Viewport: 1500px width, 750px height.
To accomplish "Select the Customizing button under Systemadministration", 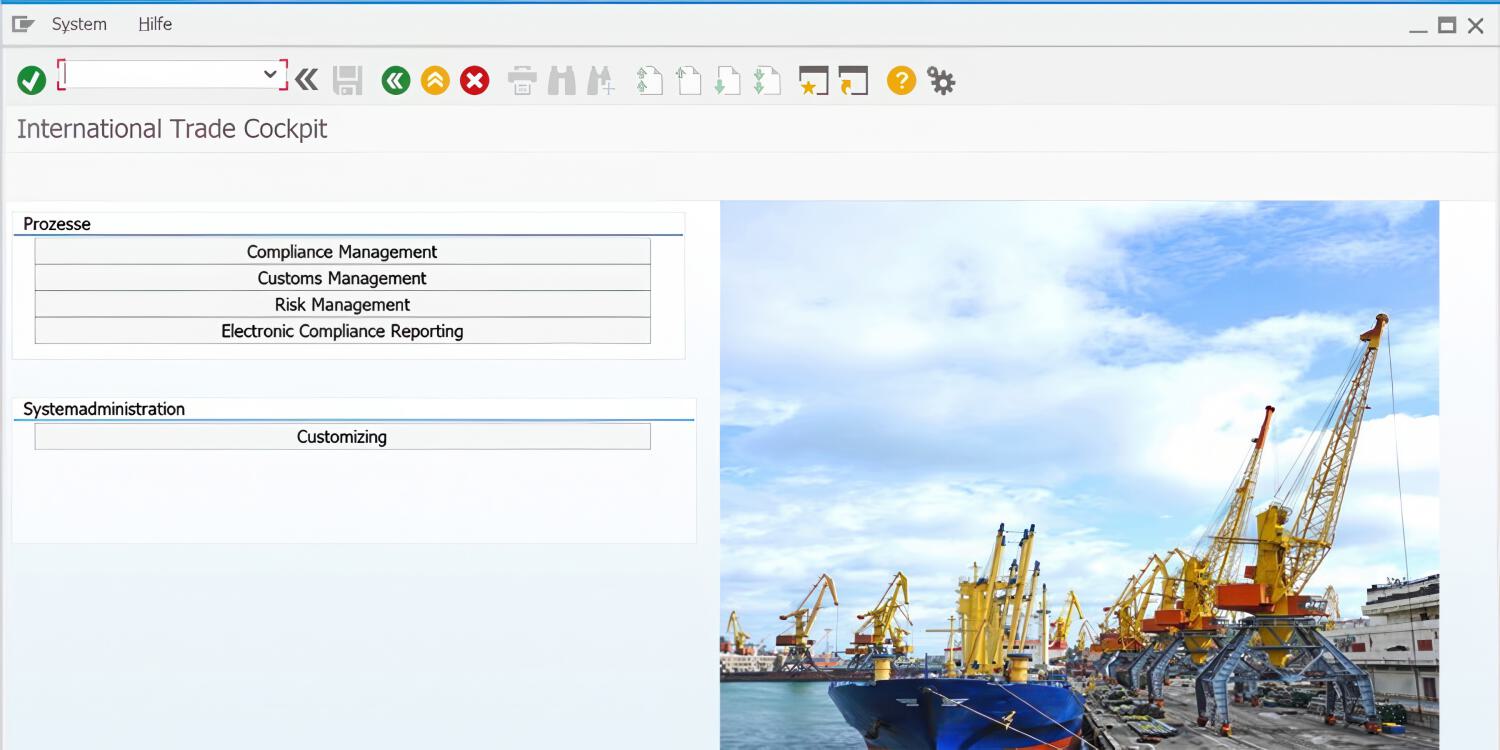I will (342, 437).
